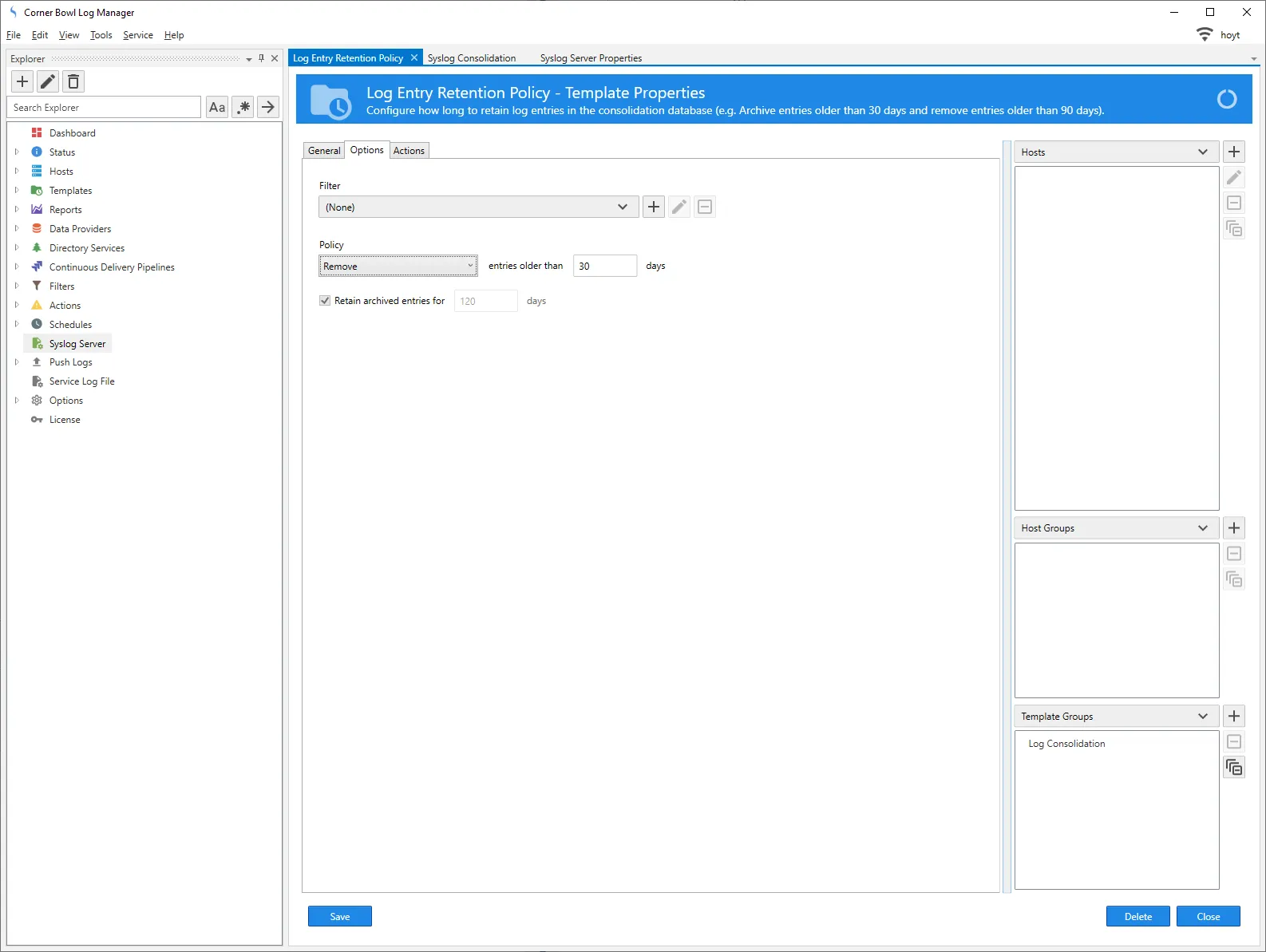Open the Policy dropdown set to Remove
This screenshot has height=952, width=1266.
[398, 266]
